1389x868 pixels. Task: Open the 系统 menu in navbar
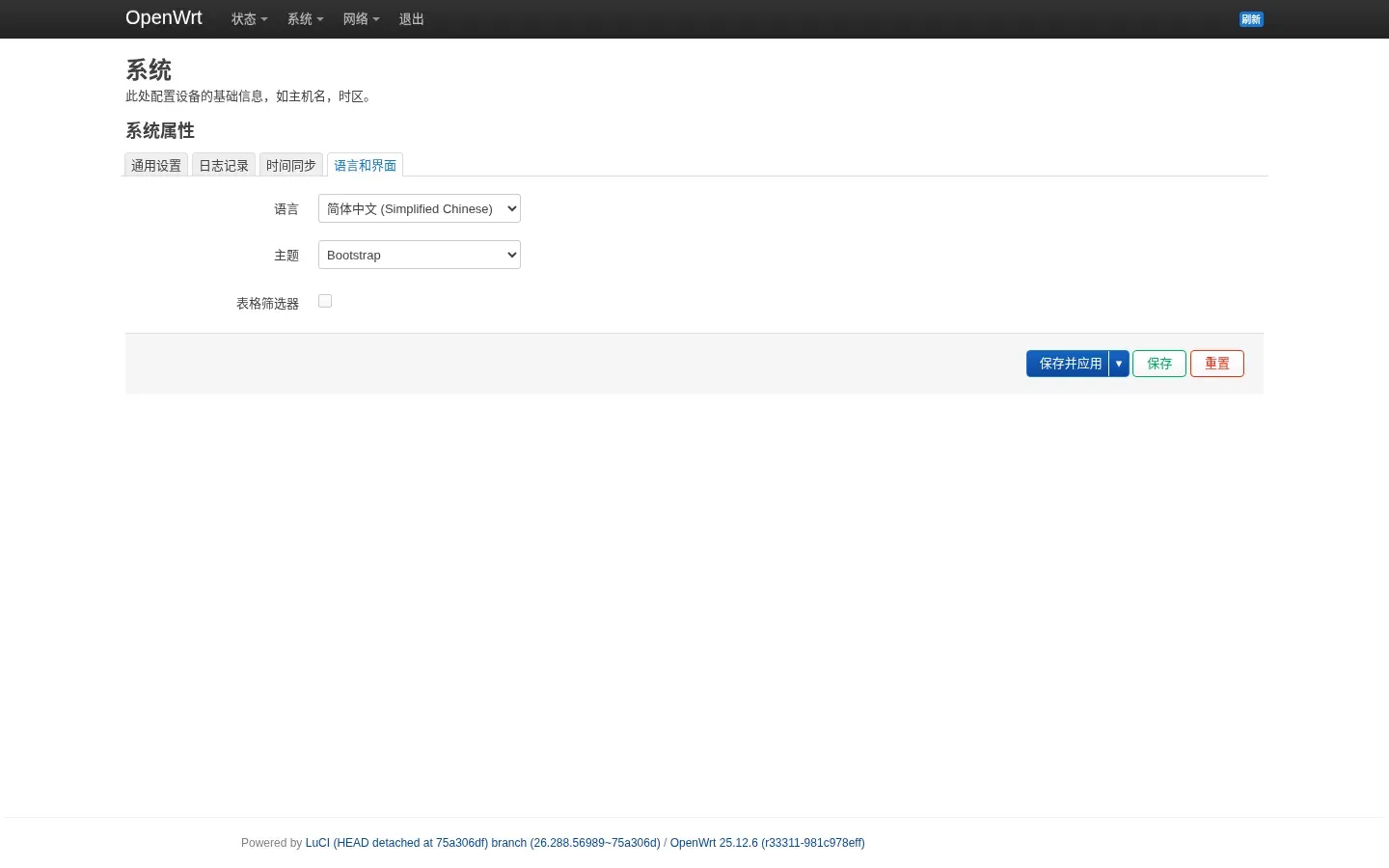click(x=306, y=19)
